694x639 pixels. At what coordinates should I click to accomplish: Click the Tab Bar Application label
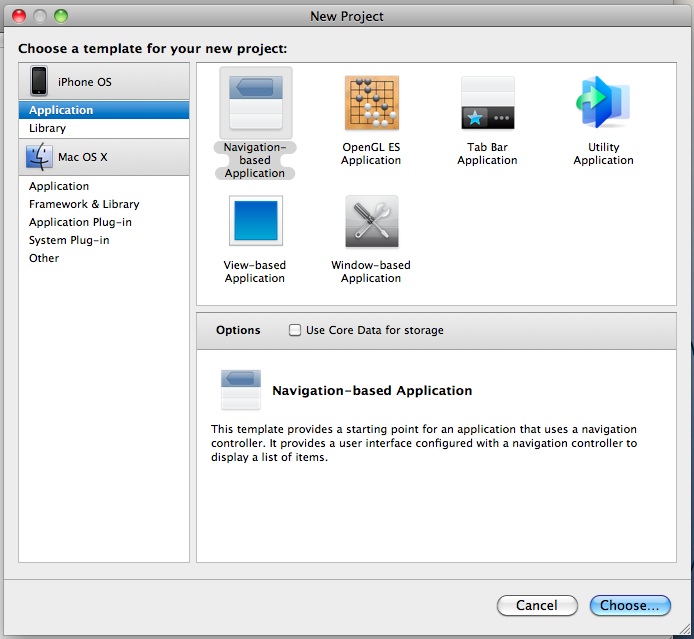pos(487,154)
